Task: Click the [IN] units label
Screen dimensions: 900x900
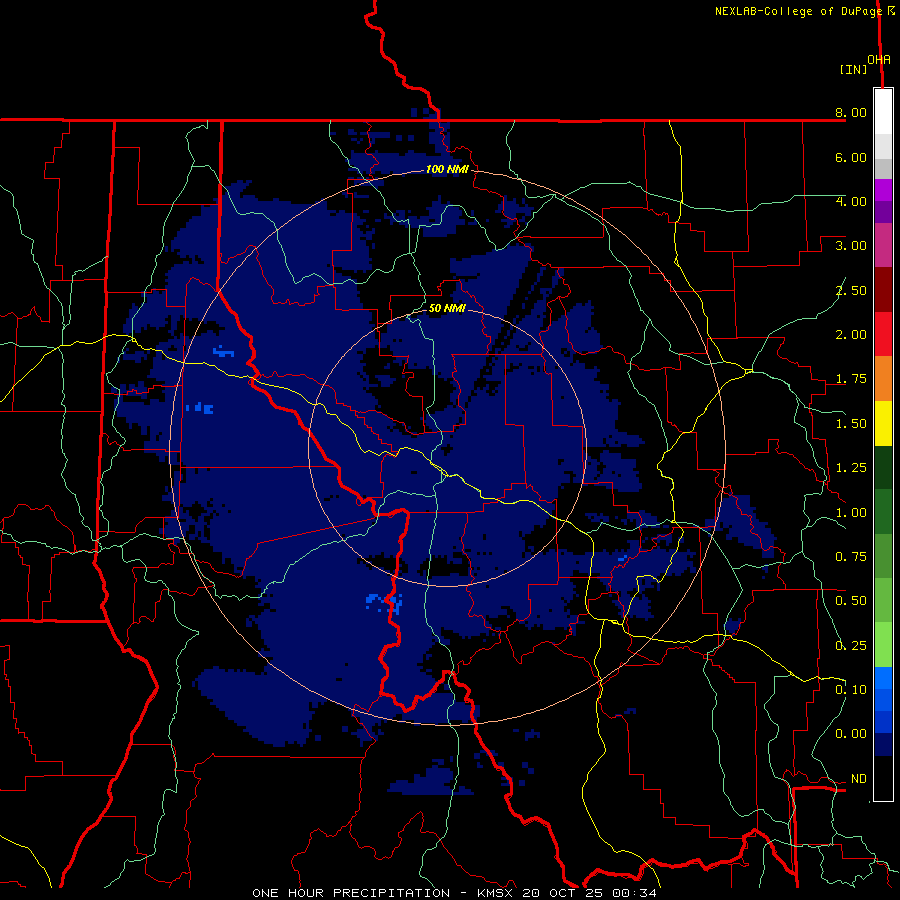Action: tap(854, 69)
